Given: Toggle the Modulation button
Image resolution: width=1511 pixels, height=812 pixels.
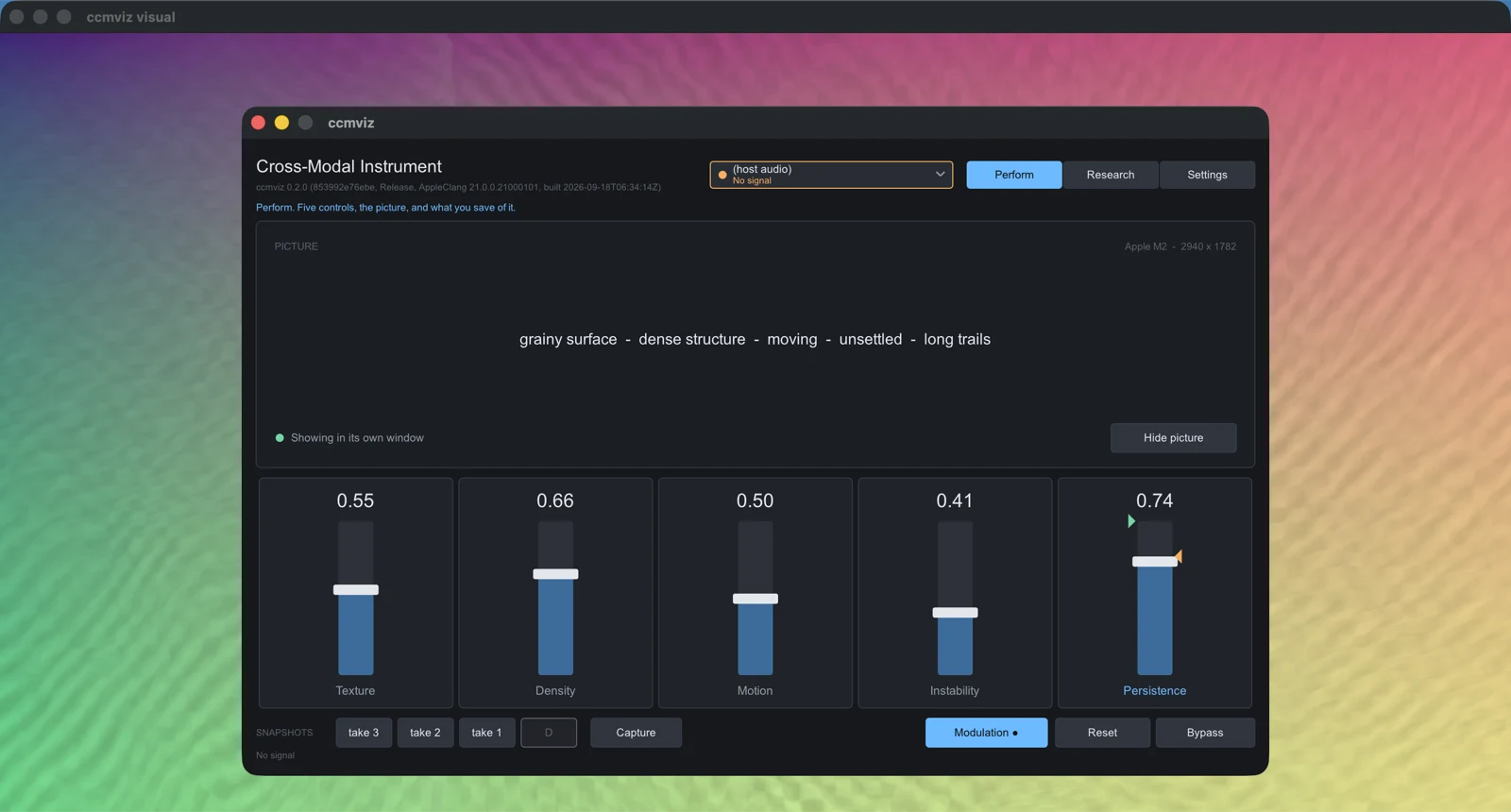Looking at the screenshot, I should (986, 733).
